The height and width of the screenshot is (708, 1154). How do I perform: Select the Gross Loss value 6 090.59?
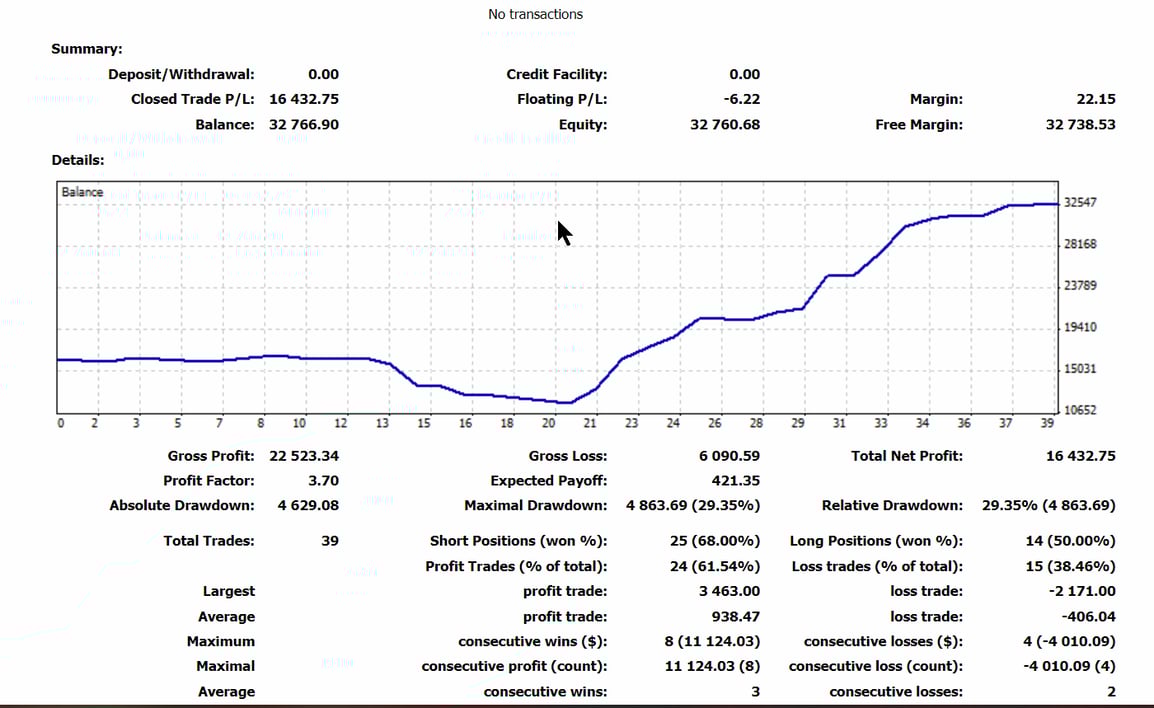pos(729,456)
